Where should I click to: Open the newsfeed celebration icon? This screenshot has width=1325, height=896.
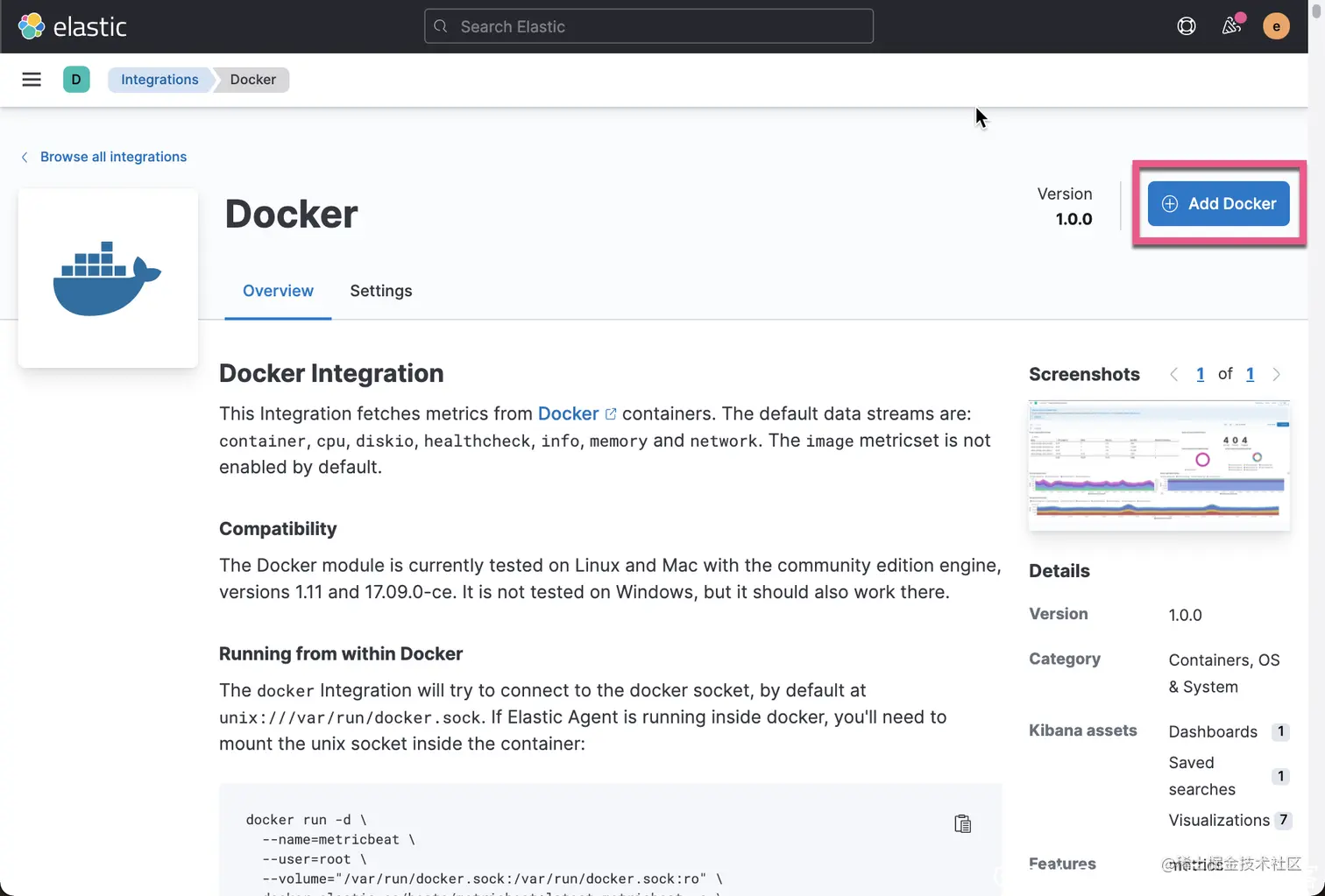1232,25
